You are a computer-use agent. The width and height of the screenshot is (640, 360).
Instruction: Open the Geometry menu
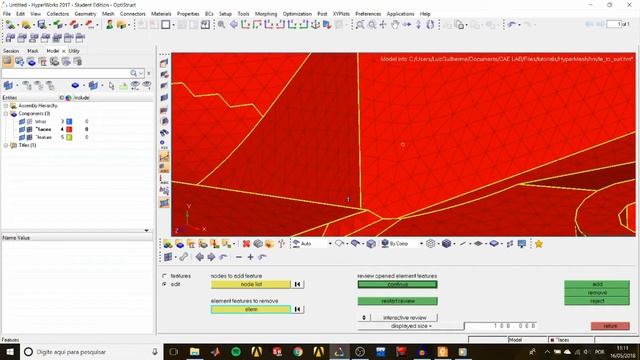[x=85, y=13]
